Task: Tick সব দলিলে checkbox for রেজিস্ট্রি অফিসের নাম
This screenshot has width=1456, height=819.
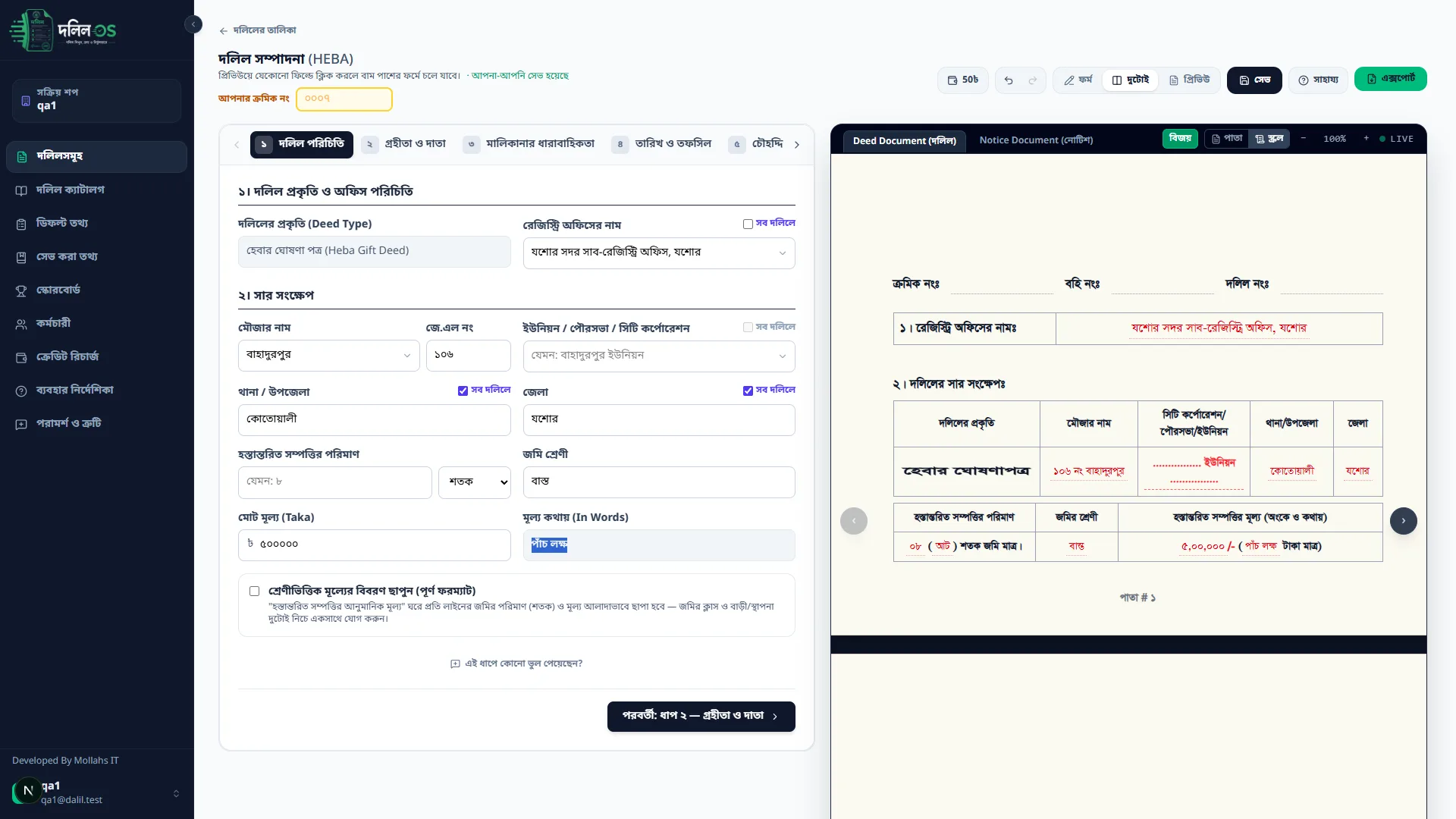Action: pyautogui.click(x=748, y=224)
